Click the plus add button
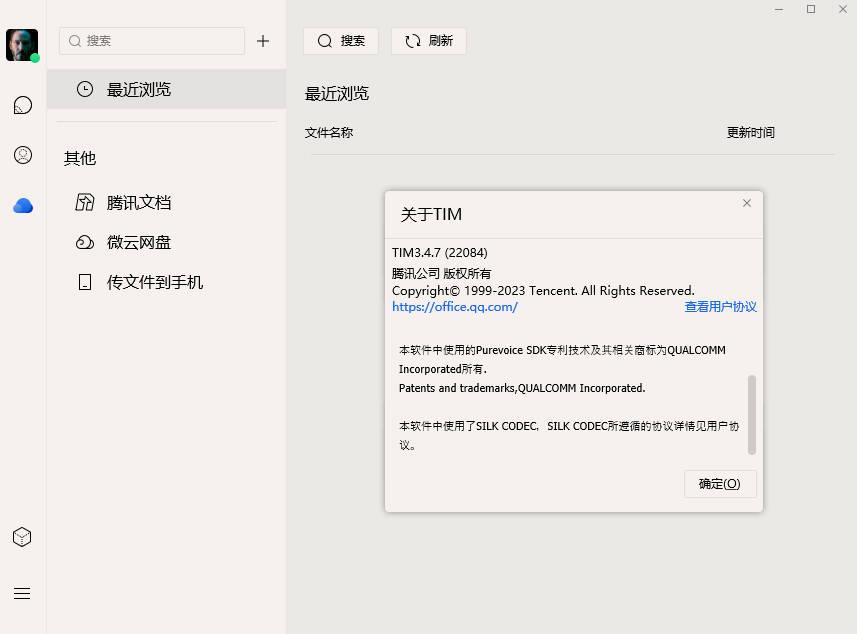This screenshot has width=857, height=634. [263, 41]
